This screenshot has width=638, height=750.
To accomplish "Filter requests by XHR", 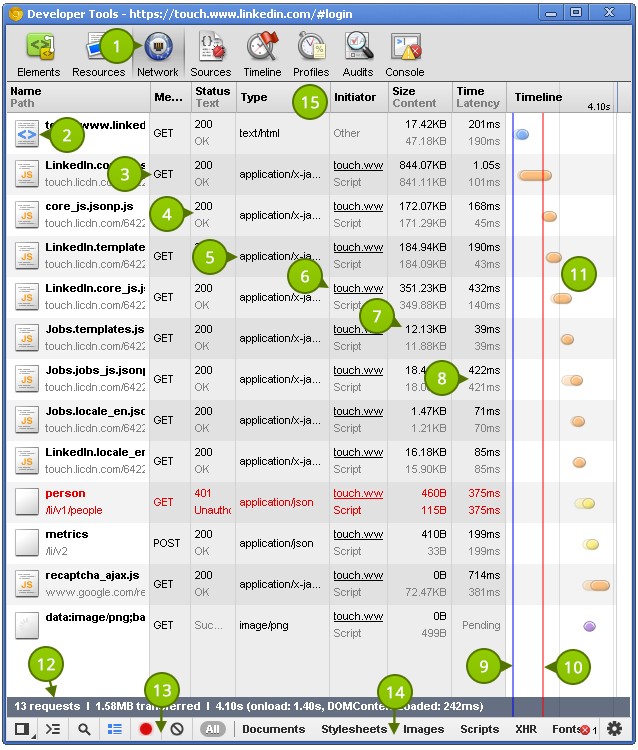I will tap(526, 729).
